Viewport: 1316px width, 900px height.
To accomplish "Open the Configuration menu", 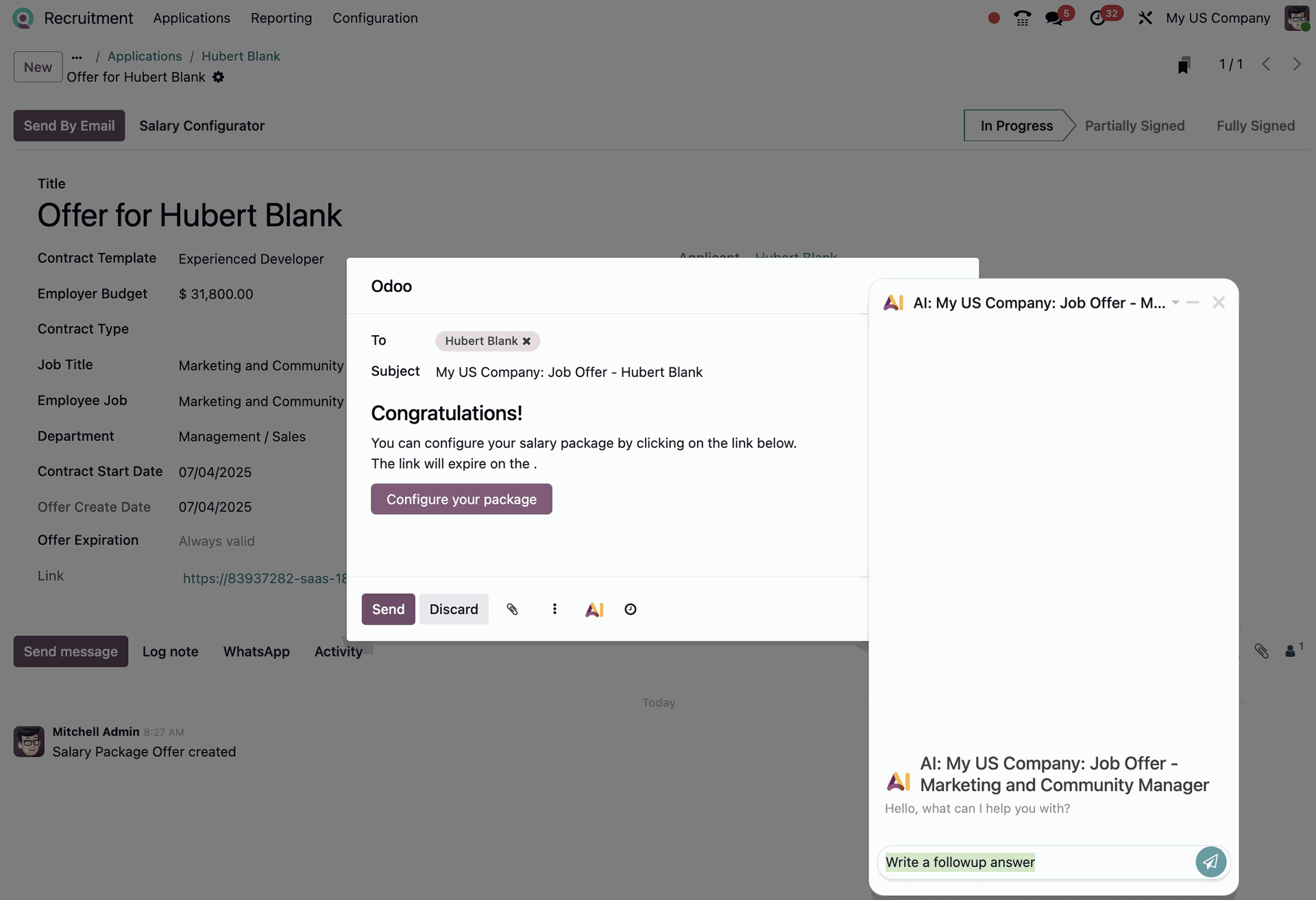I will 375,19.
